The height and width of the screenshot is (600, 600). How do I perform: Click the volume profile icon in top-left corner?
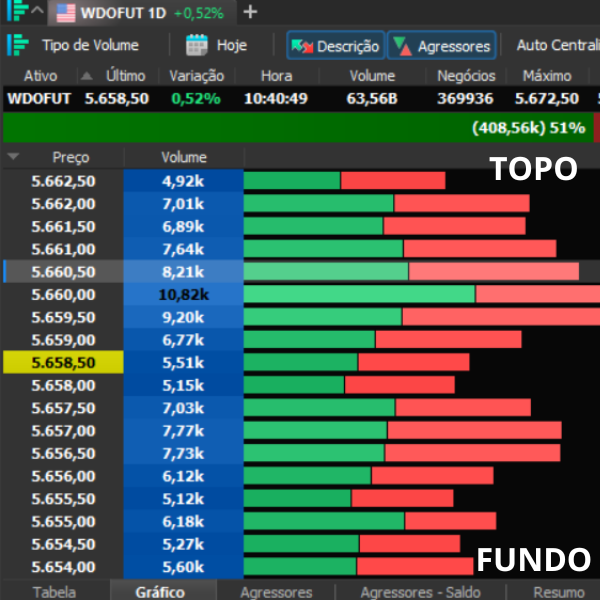coord(13,12)
